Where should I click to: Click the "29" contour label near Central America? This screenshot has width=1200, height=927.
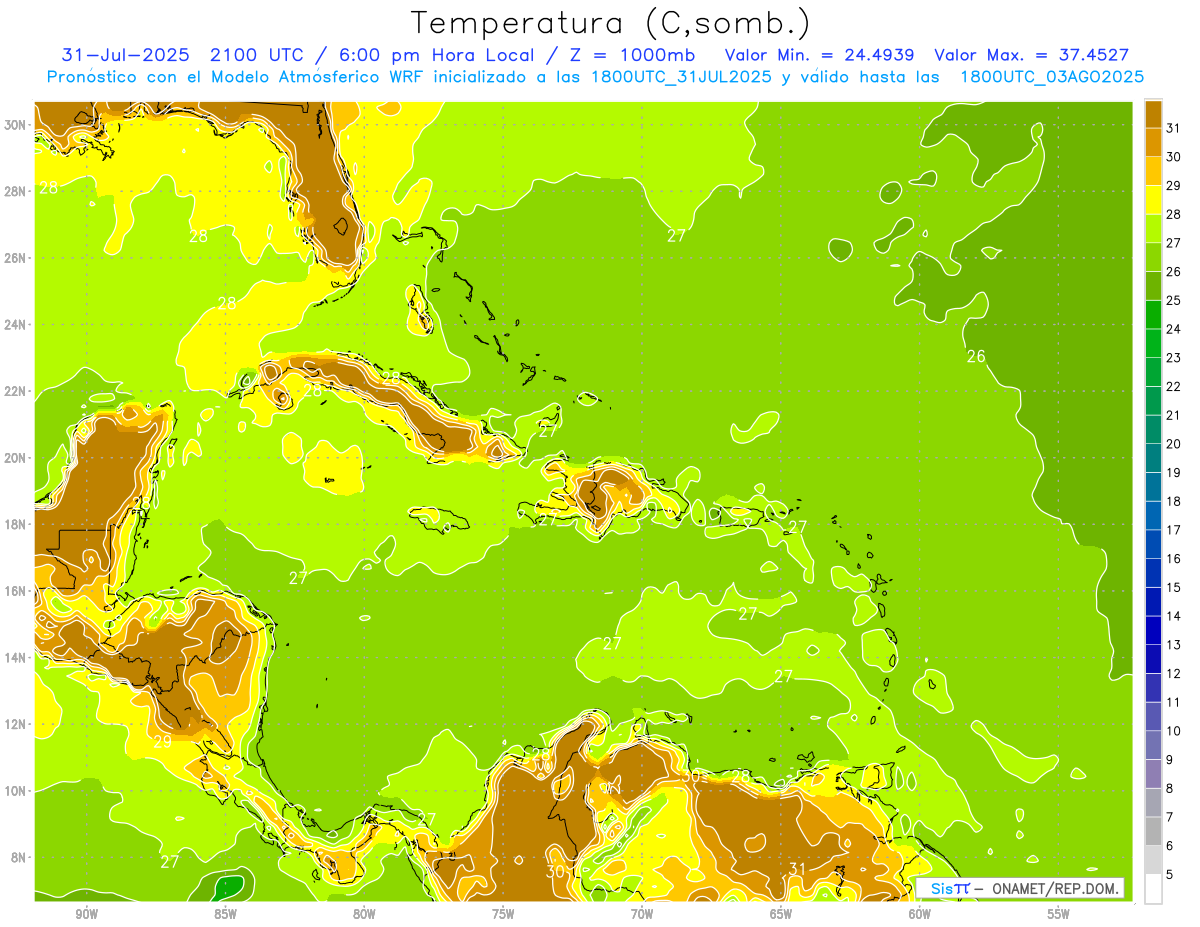(162, 742)
